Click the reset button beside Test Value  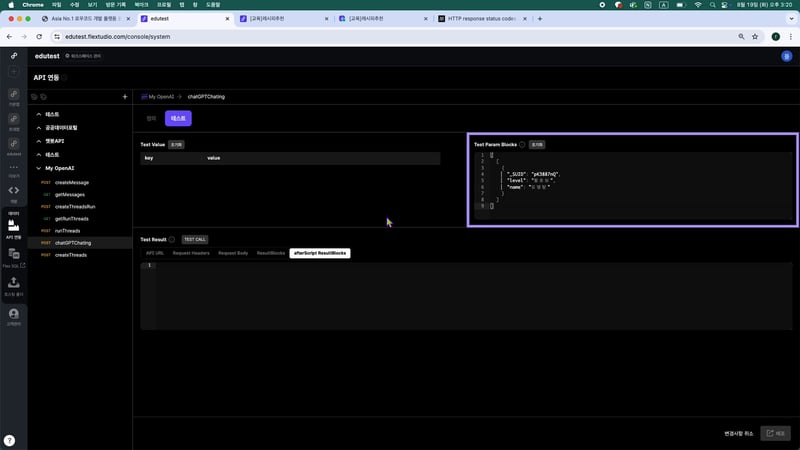(176, 144)
